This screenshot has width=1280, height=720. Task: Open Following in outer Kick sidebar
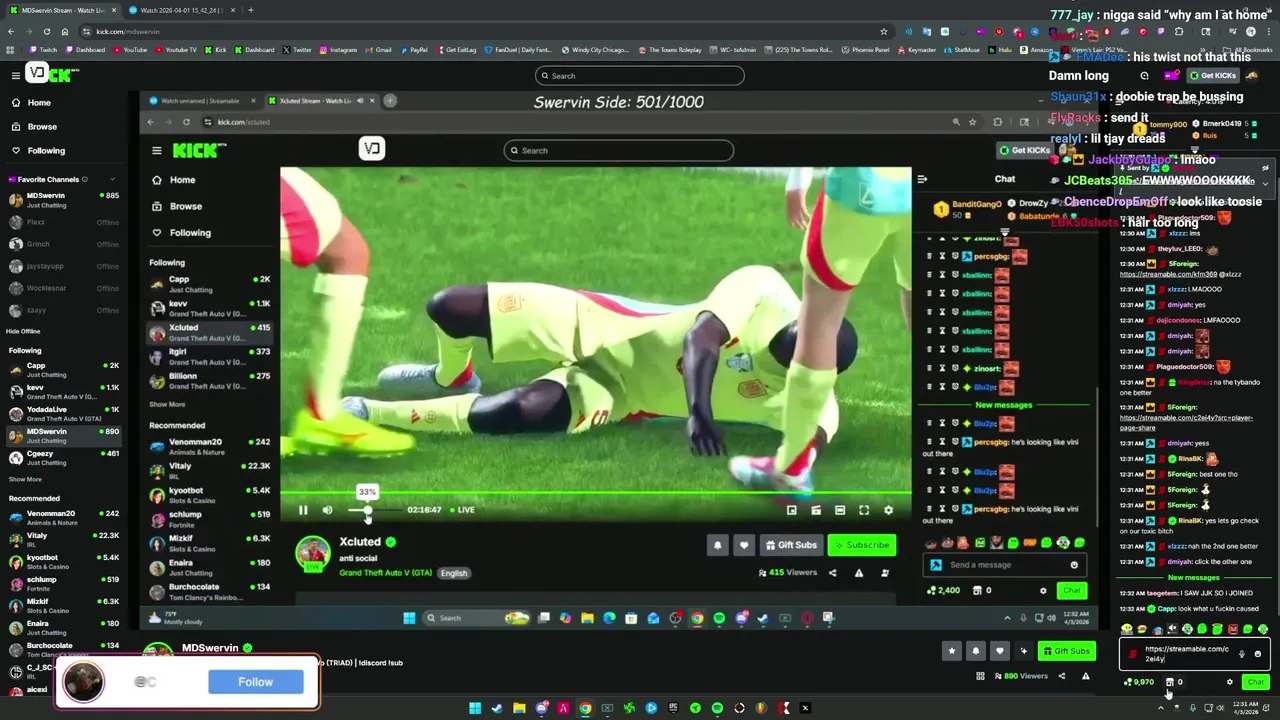click(46, 151)
